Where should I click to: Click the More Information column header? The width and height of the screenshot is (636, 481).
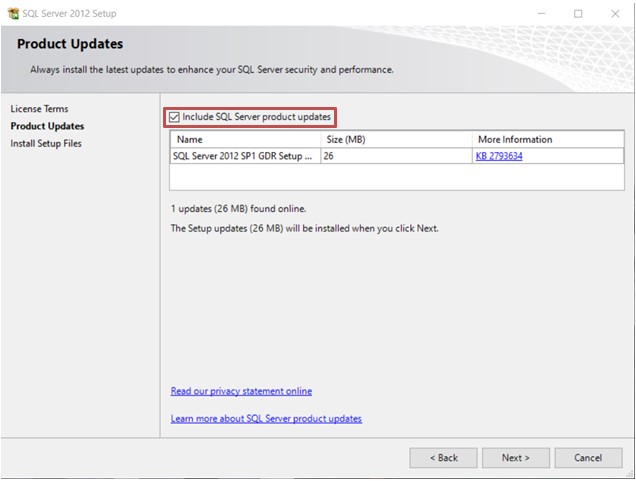[548, 140]
